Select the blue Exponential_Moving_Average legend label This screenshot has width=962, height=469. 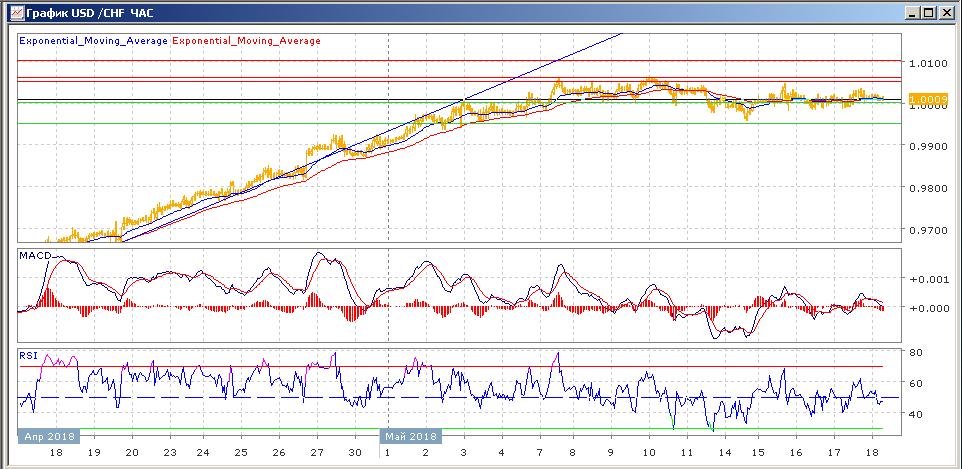coord(94,41)
